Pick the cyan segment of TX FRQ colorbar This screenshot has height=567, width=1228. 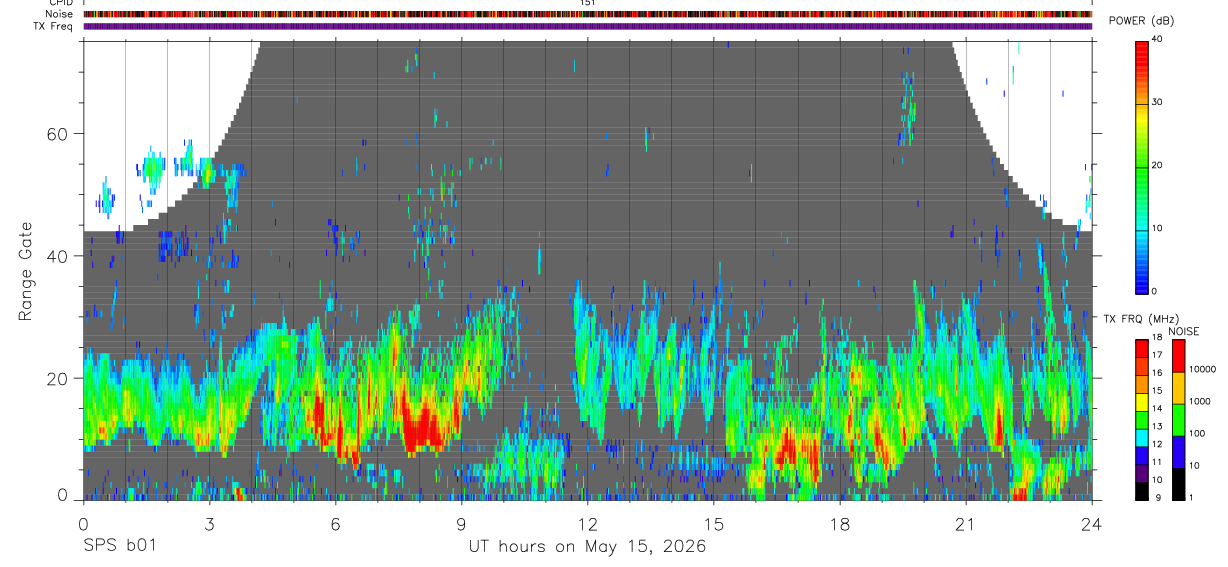click(1141, 437)
